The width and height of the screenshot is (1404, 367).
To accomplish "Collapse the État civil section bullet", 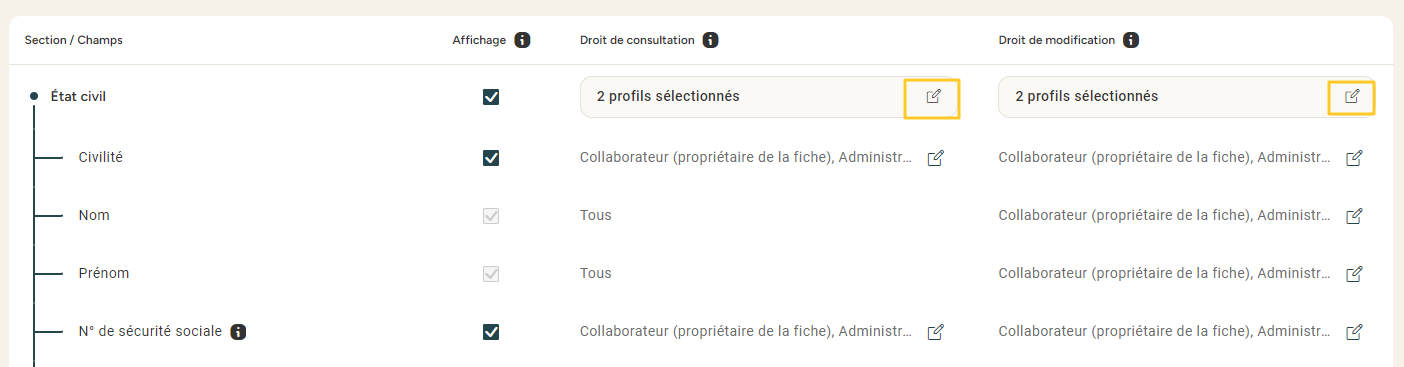I will 34,97.
